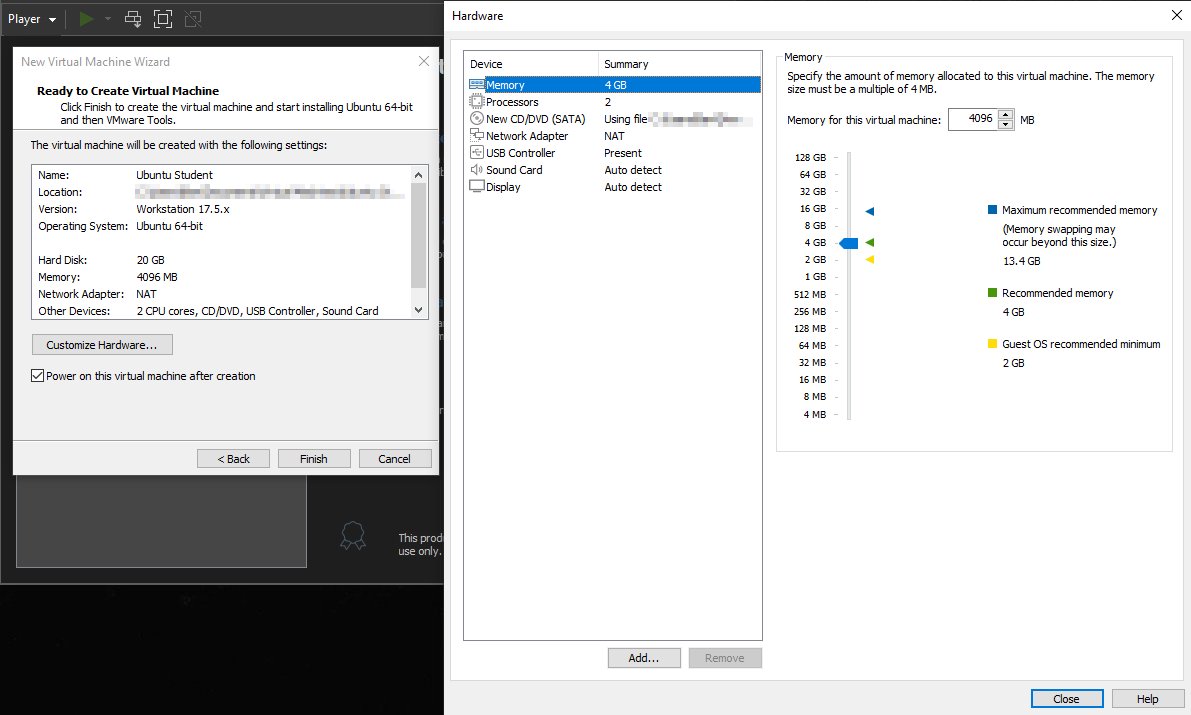Screen dimensions: 1191x715
Task: Select the Display monitor icon
Action: click(x=476, y=187)
